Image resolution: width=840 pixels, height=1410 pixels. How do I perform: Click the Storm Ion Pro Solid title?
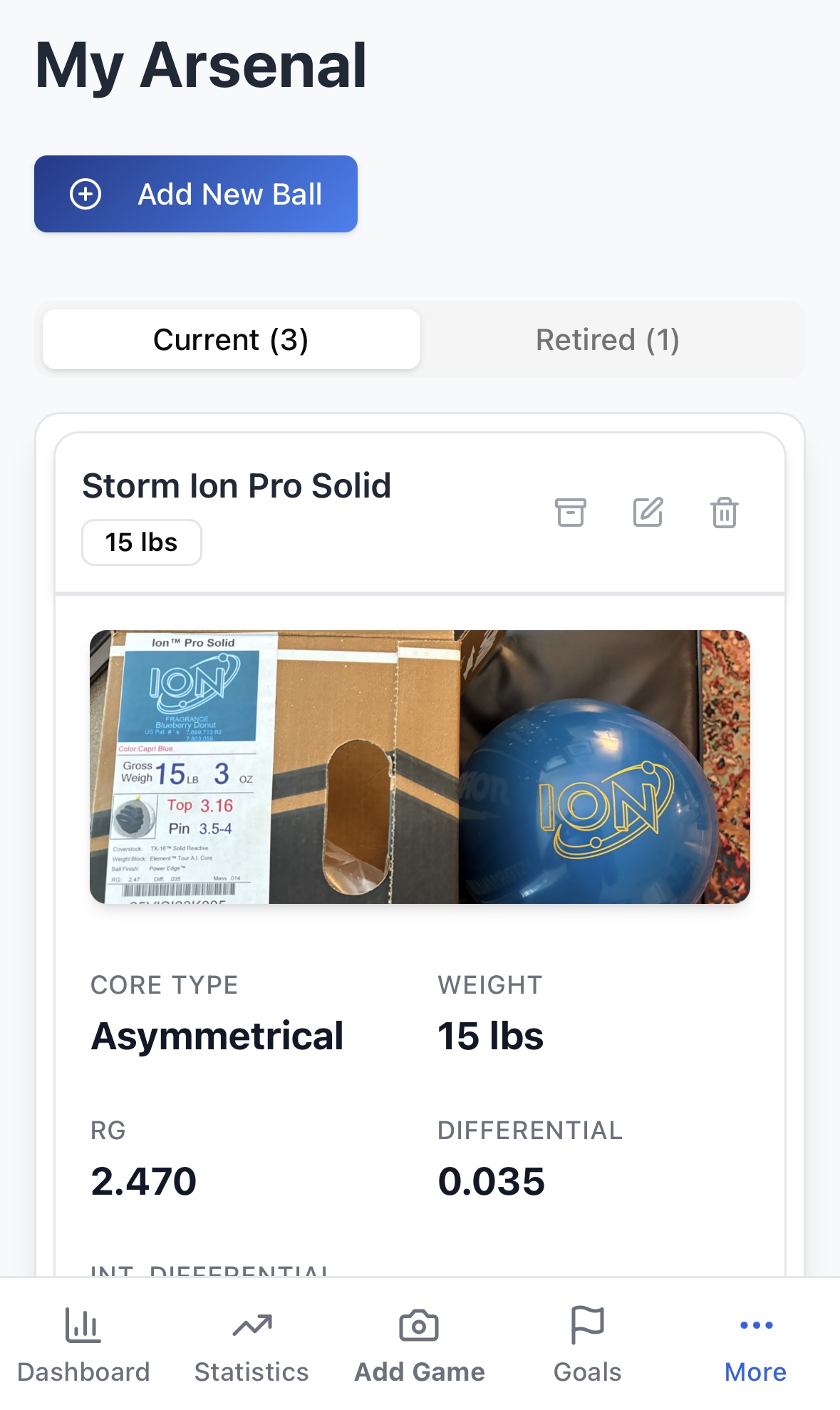click(237, 486)
